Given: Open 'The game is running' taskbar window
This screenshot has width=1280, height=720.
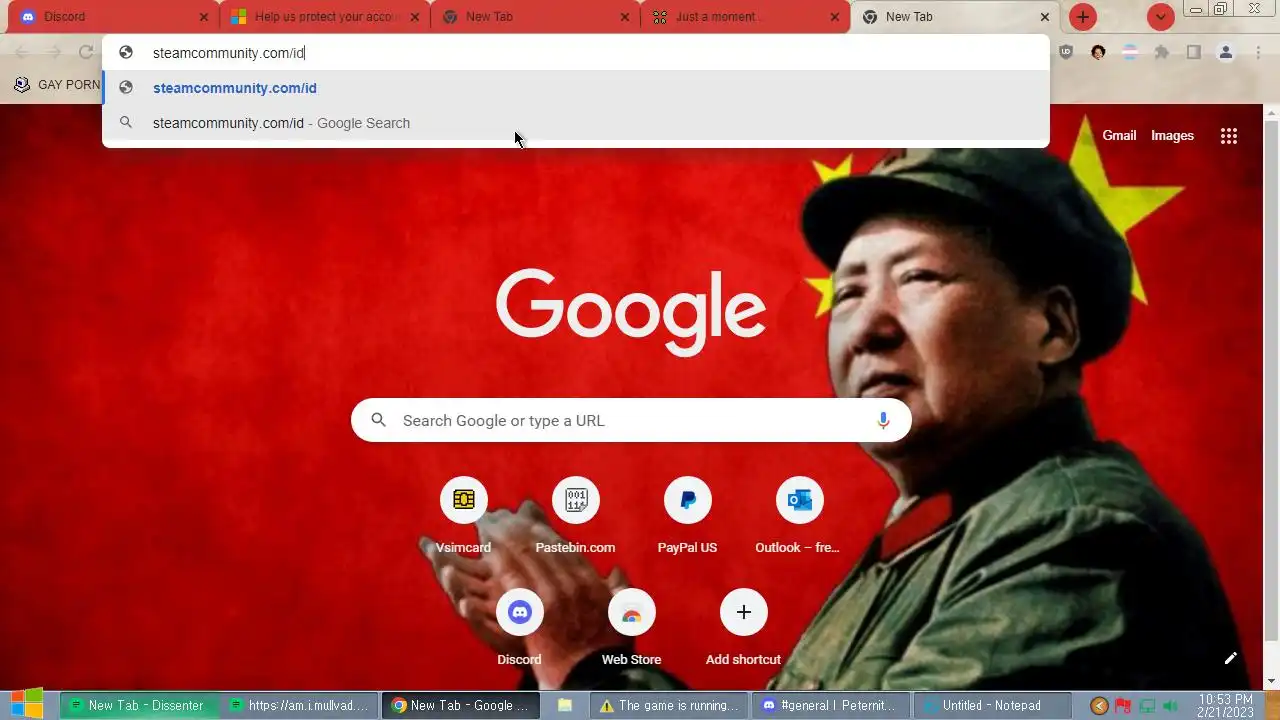Looking at the screenshot, I should [x=669, y=705].
